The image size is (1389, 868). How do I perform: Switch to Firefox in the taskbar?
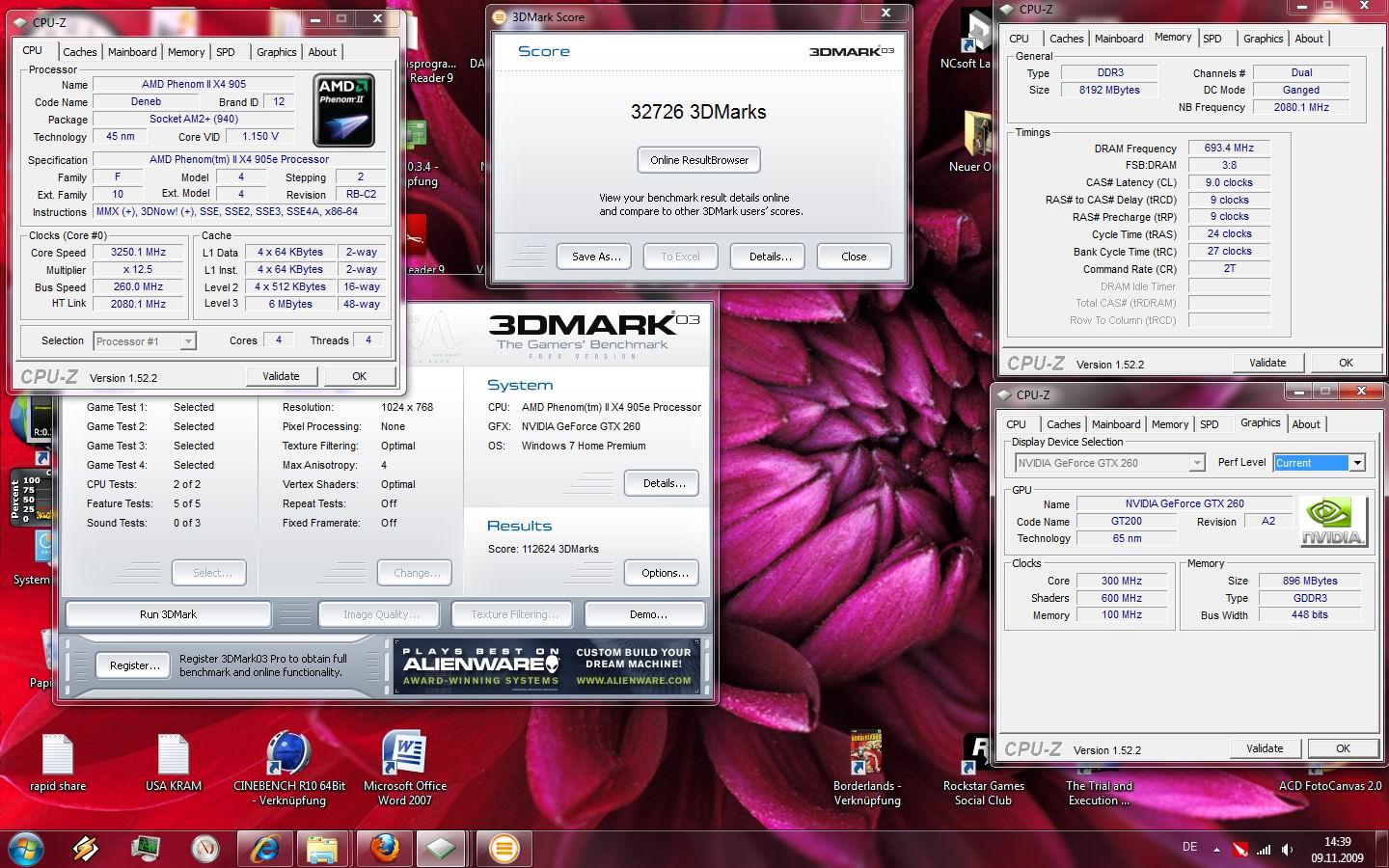[383, 848]
